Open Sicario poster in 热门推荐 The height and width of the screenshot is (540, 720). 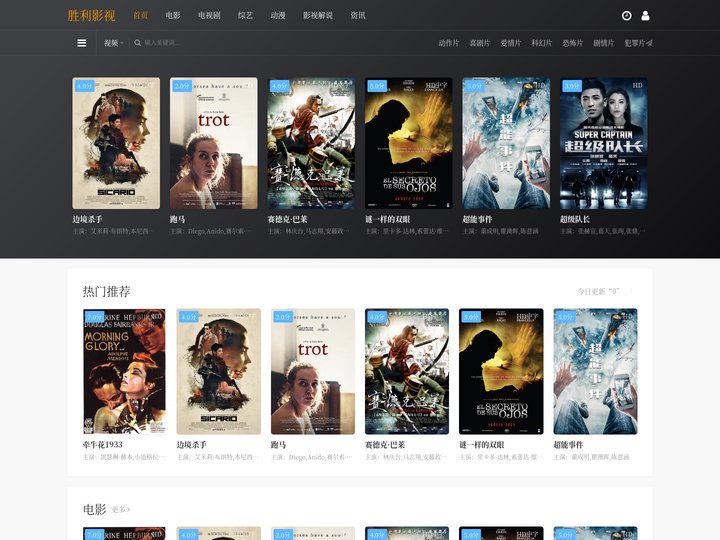point(219,371)
